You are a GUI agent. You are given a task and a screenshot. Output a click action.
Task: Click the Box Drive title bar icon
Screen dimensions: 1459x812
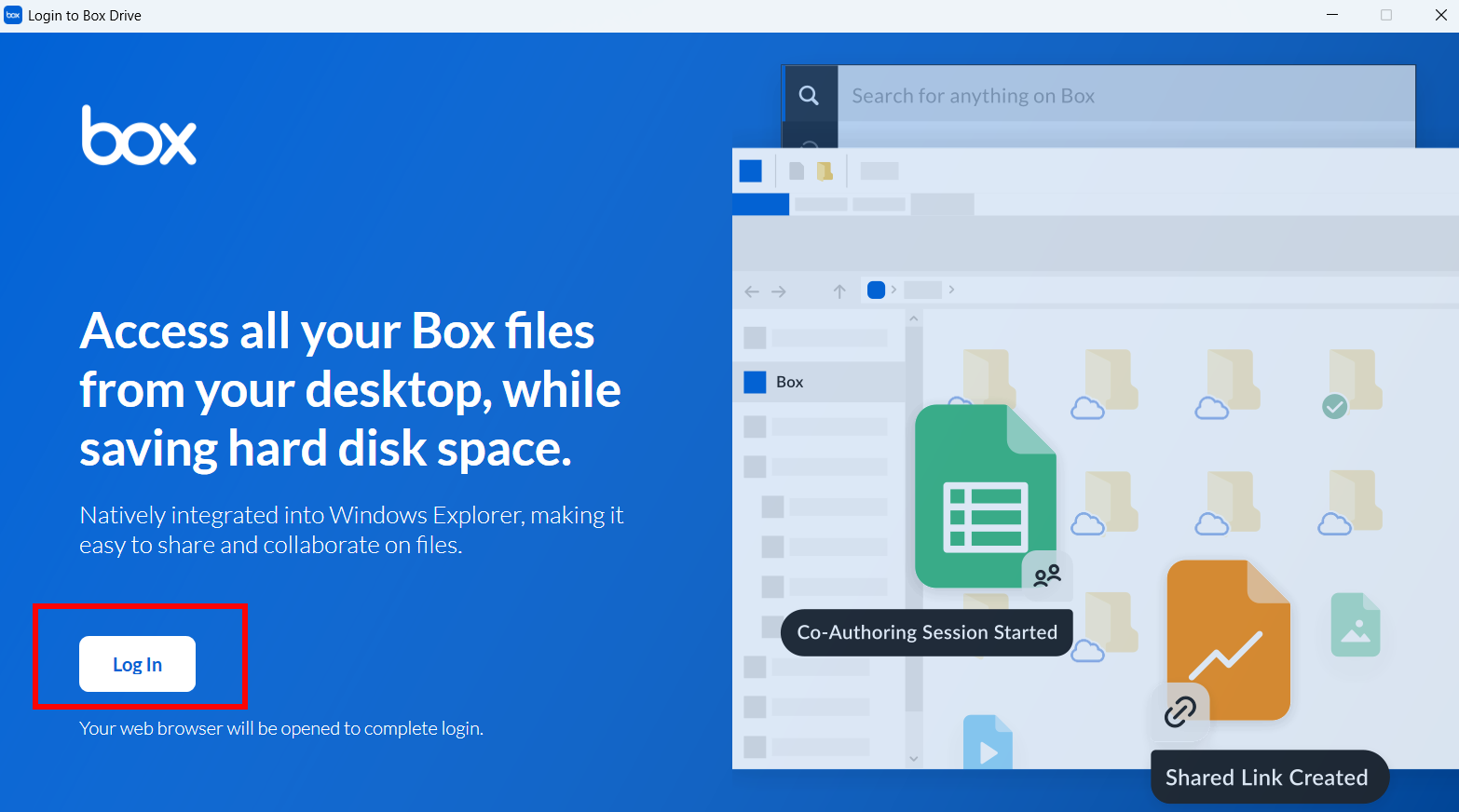point(13,15)
